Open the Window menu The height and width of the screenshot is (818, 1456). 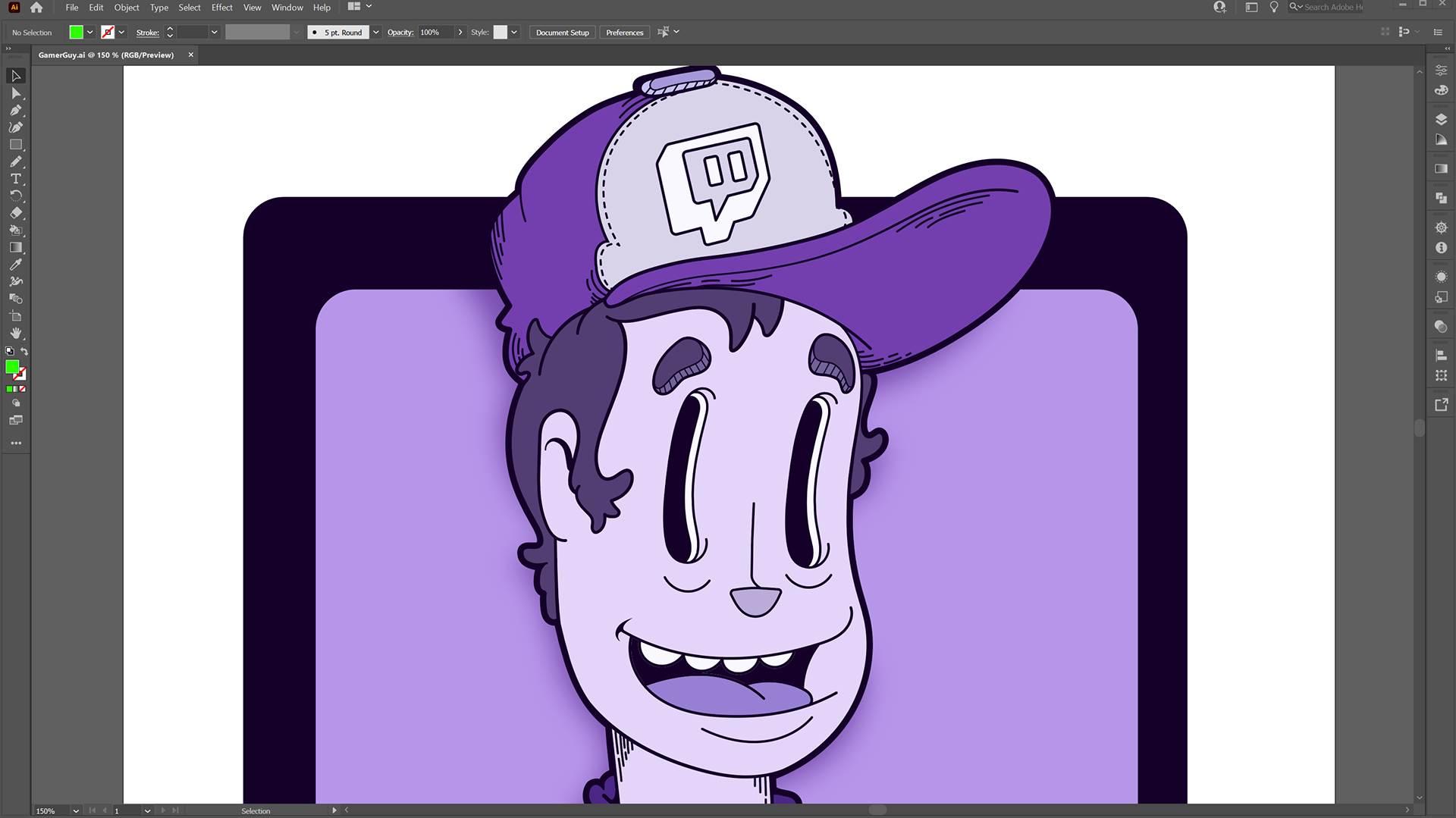coord(287,8)
